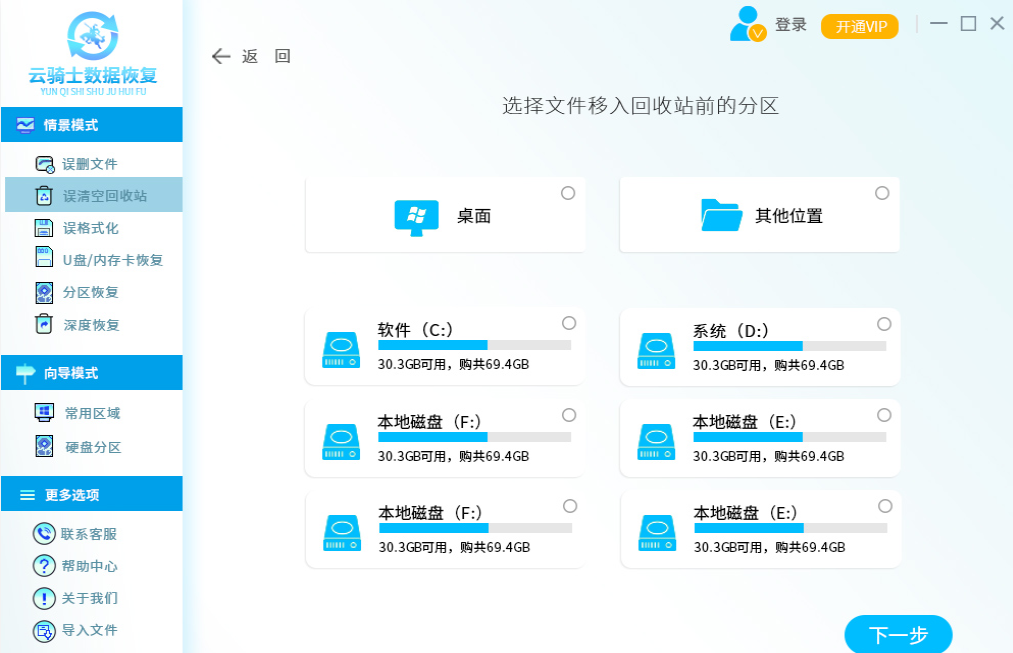Image resolution: width=1013 pixels, height=653 pixels.
Task: Click the 帮助中心 question mark icon
Action: [x=44, y=566]
